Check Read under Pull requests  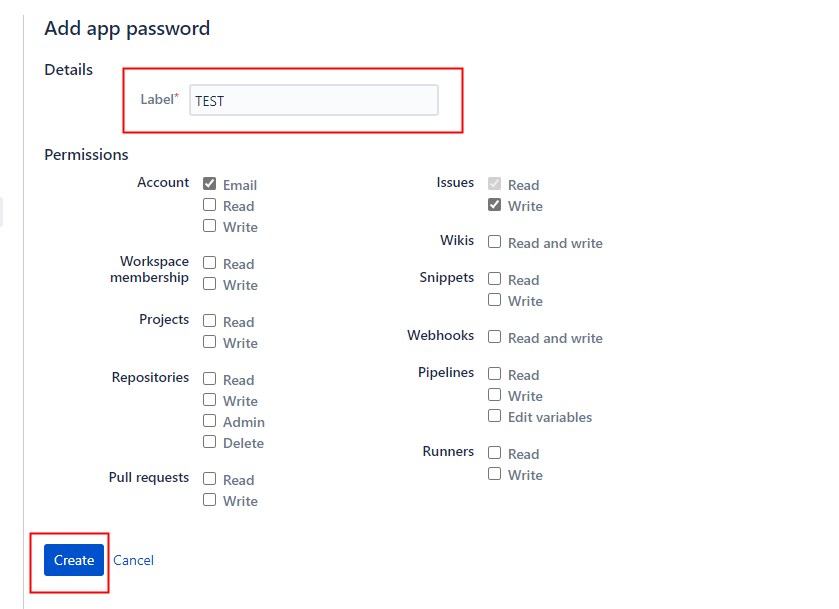coord(209,479)
